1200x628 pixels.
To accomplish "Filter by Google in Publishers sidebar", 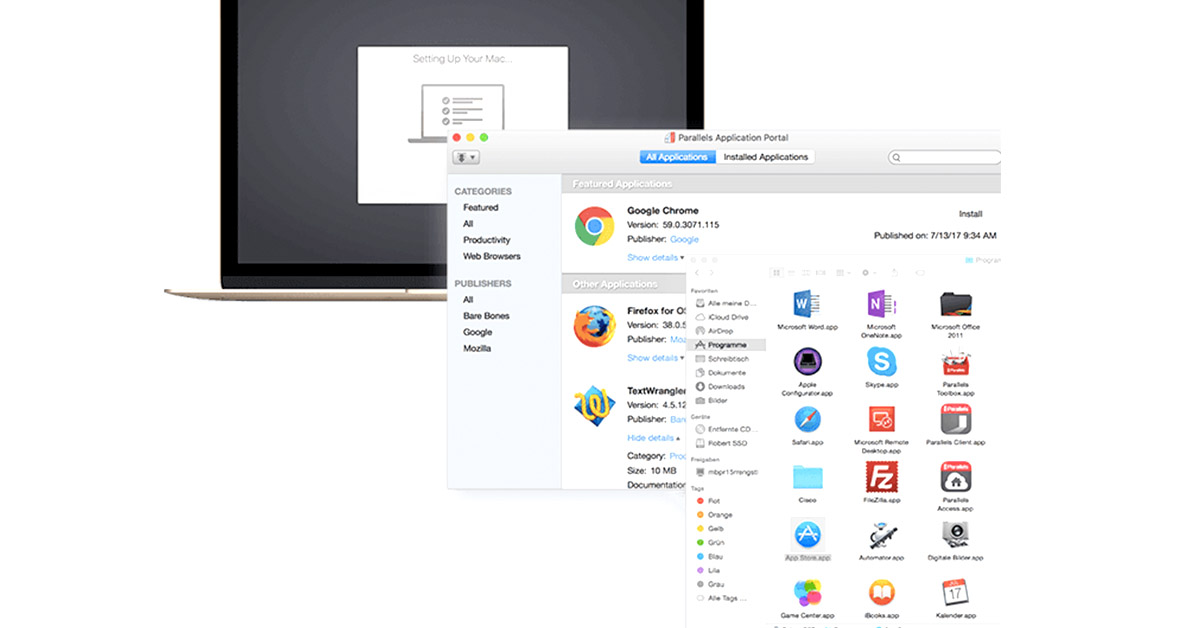I will pos(478,332).
